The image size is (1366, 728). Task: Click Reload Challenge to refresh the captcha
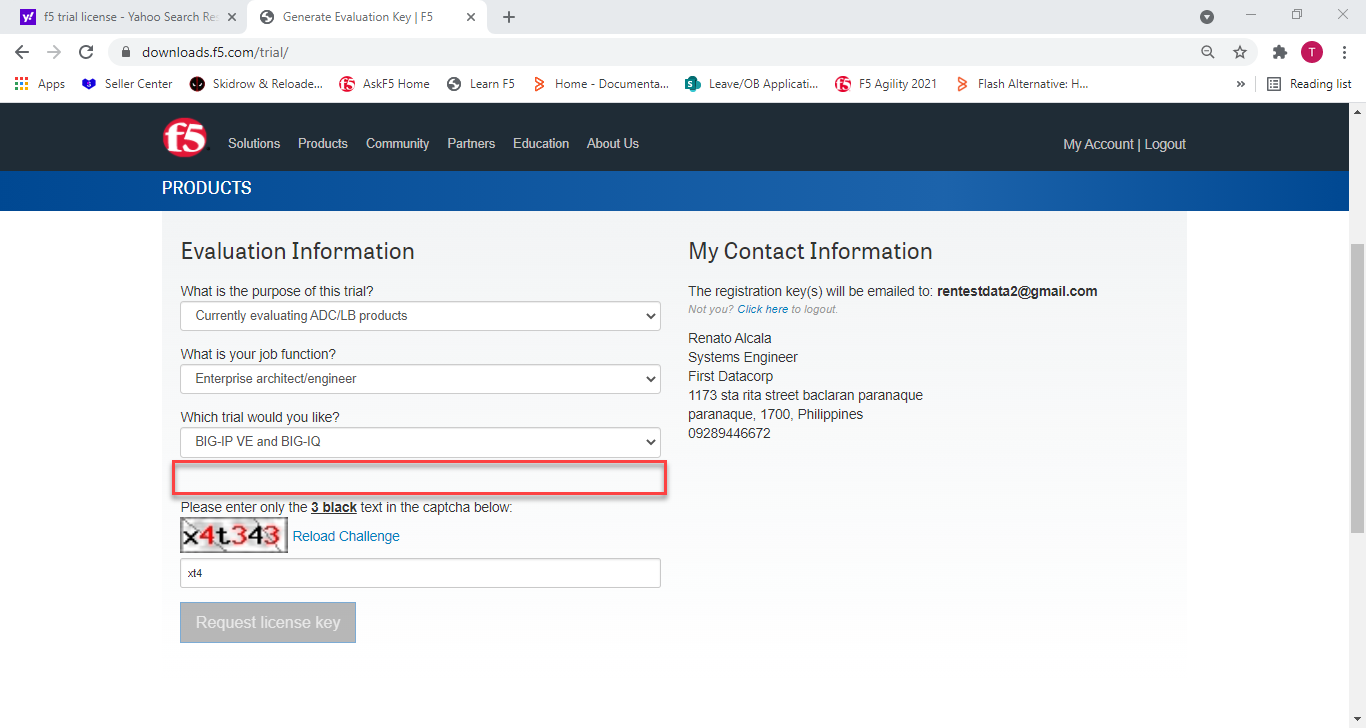coord(346,536)
